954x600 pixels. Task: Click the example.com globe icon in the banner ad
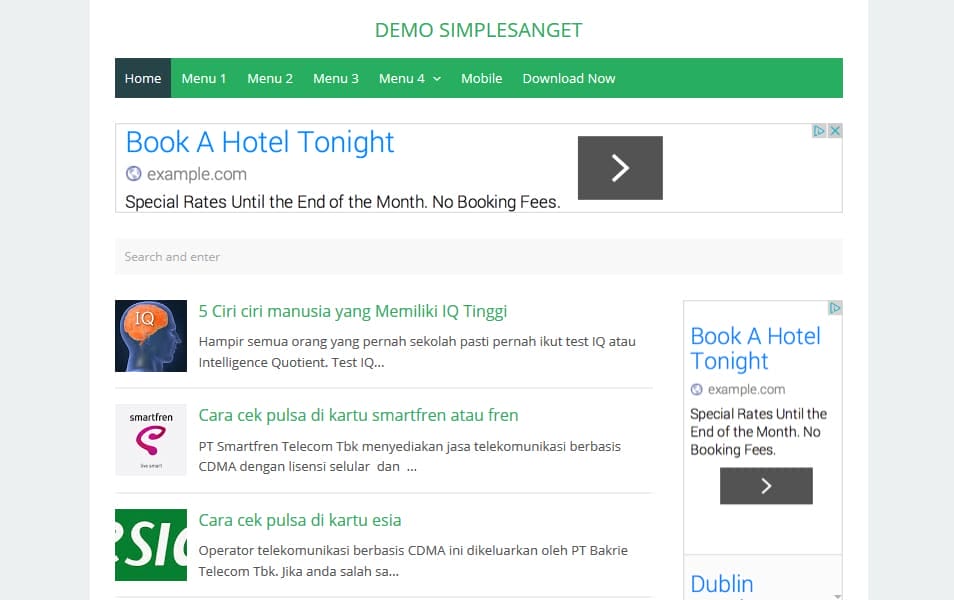(x=133, y=173)
